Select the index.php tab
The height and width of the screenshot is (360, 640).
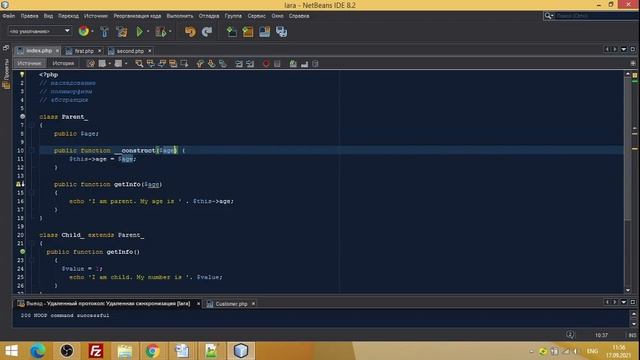tap(39, 51)
